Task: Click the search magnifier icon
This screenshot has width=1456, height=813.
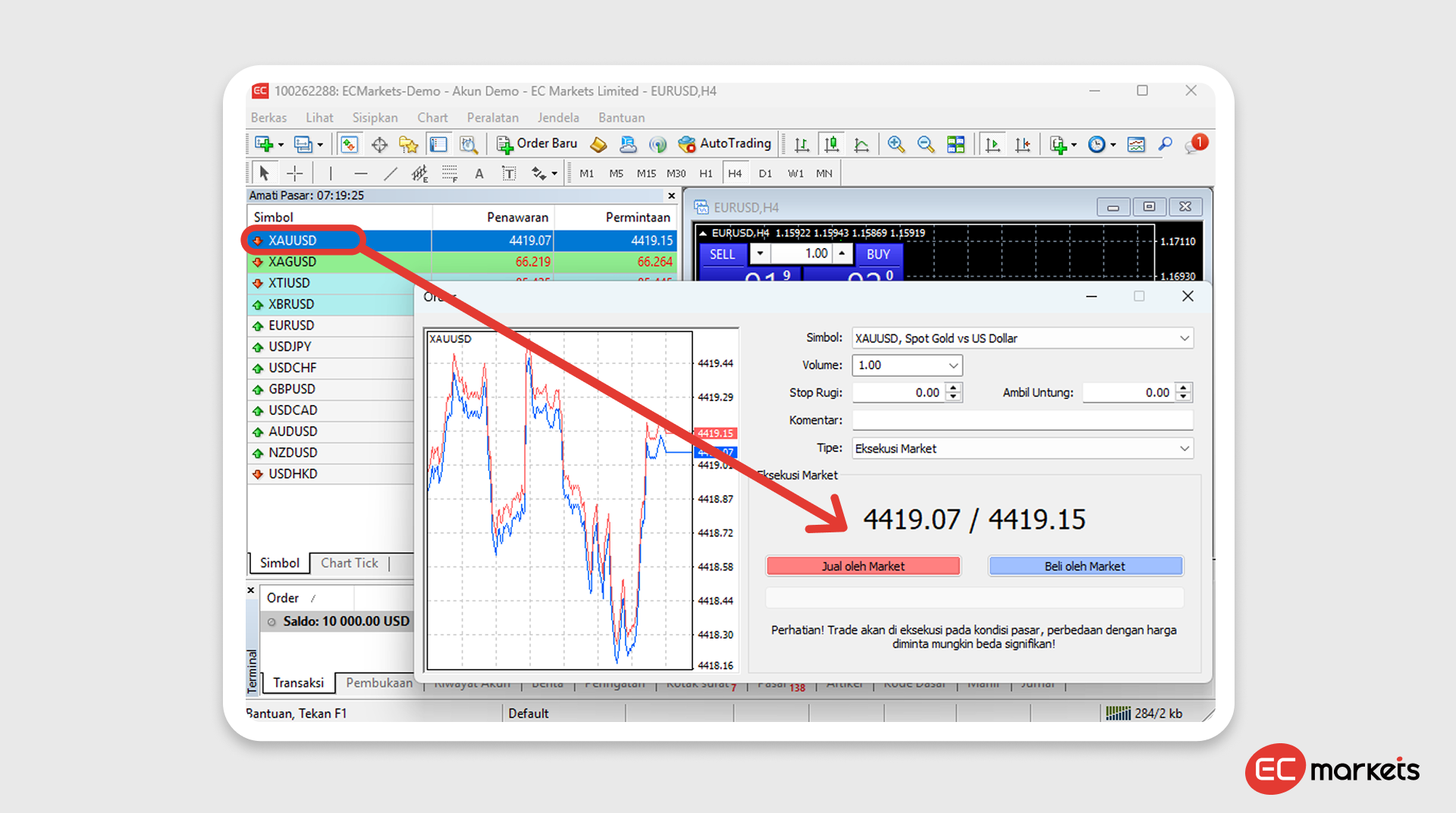Action: (1165, 144)
